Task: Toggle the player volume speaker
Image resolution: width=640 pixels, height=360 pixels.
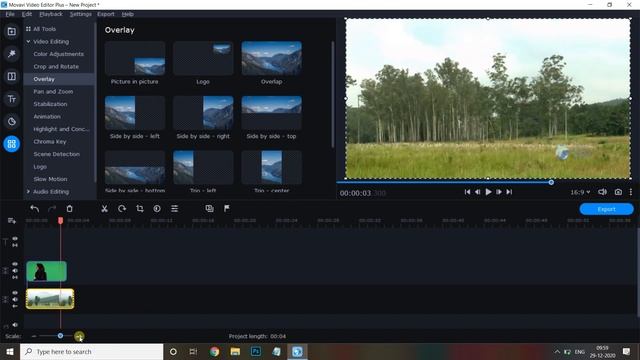Action: (x=602, y=192)
